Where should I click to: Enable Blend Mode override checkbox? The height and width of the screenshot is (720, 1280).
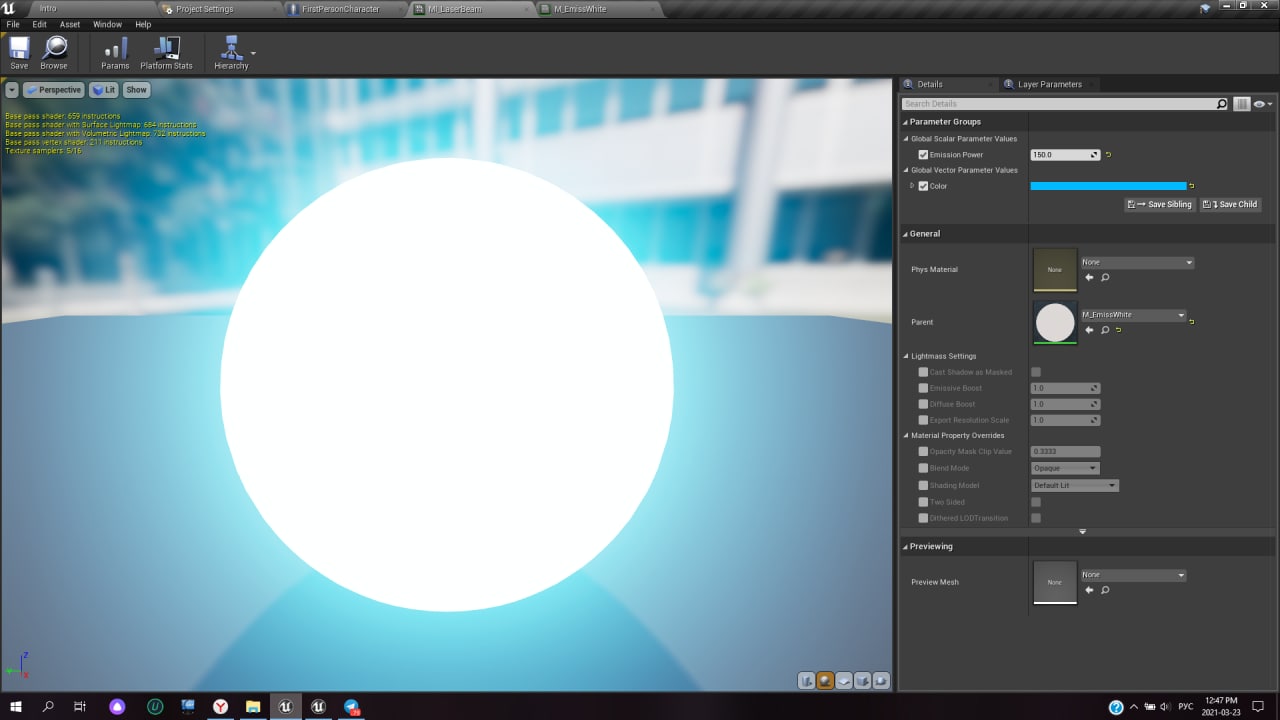(923, 468)
